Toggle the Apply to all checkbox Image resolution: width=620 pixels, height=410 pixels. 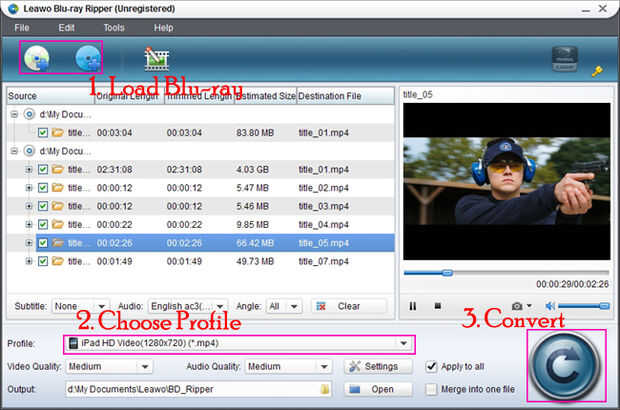[x=431, y=367]
